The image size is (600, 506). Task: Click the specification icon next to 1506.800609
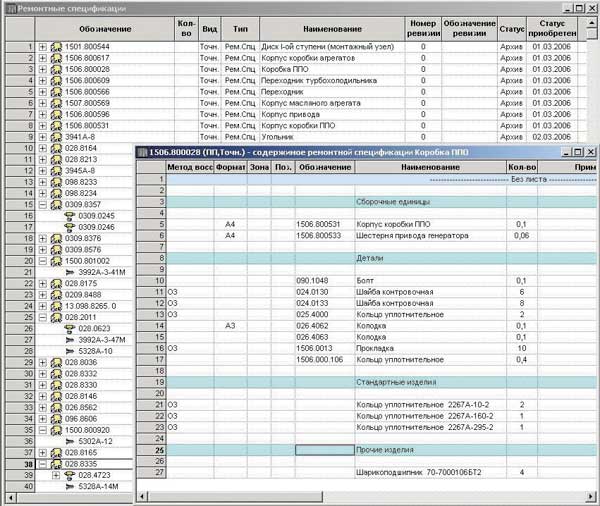[x=56, y=81]
